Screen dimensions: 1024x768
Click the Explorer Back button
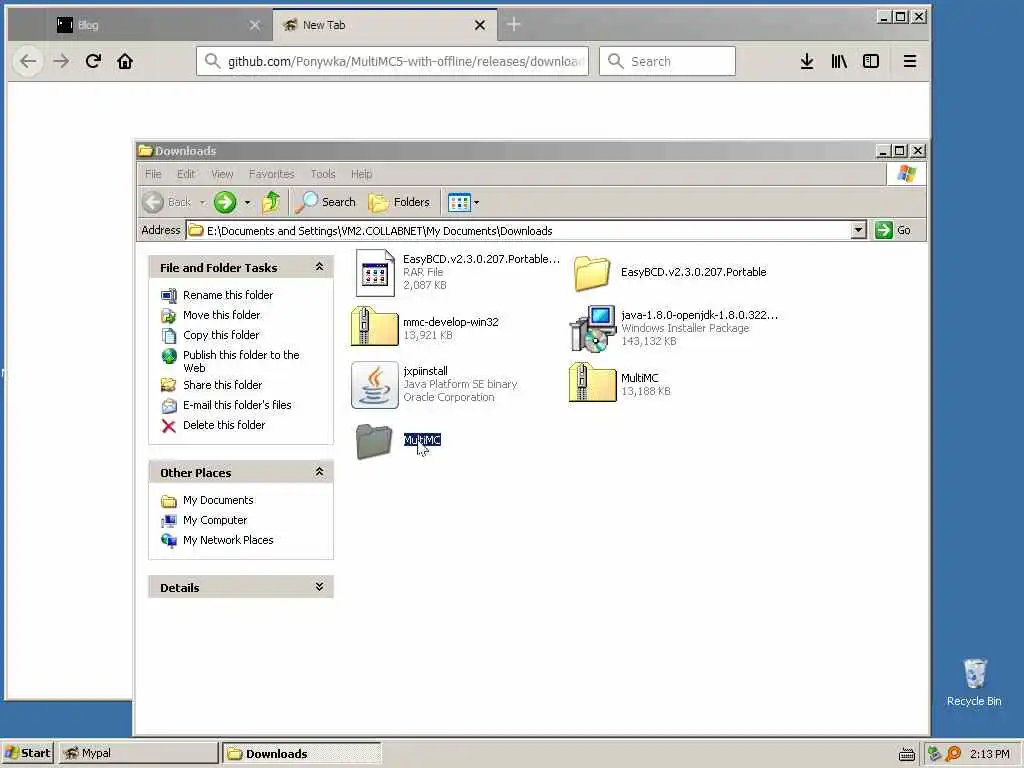click(167, 202)
